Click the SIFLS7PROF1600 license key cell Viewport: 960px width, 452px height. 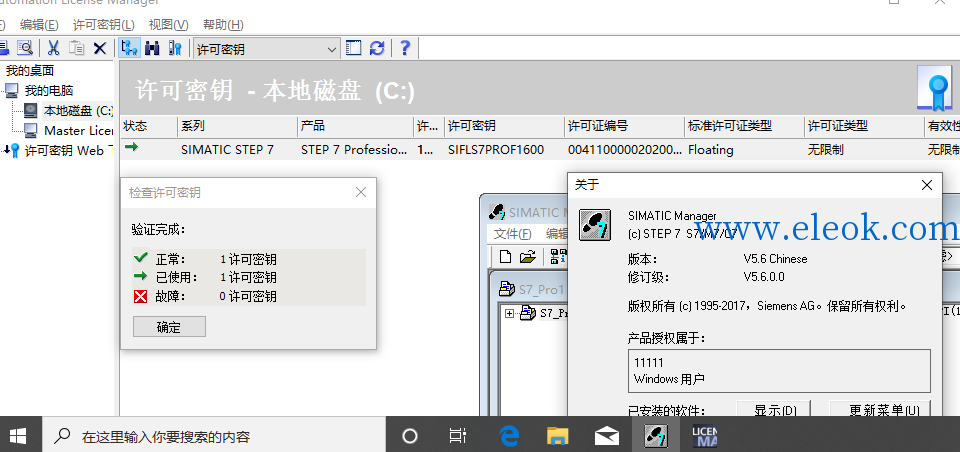point(496,149)
